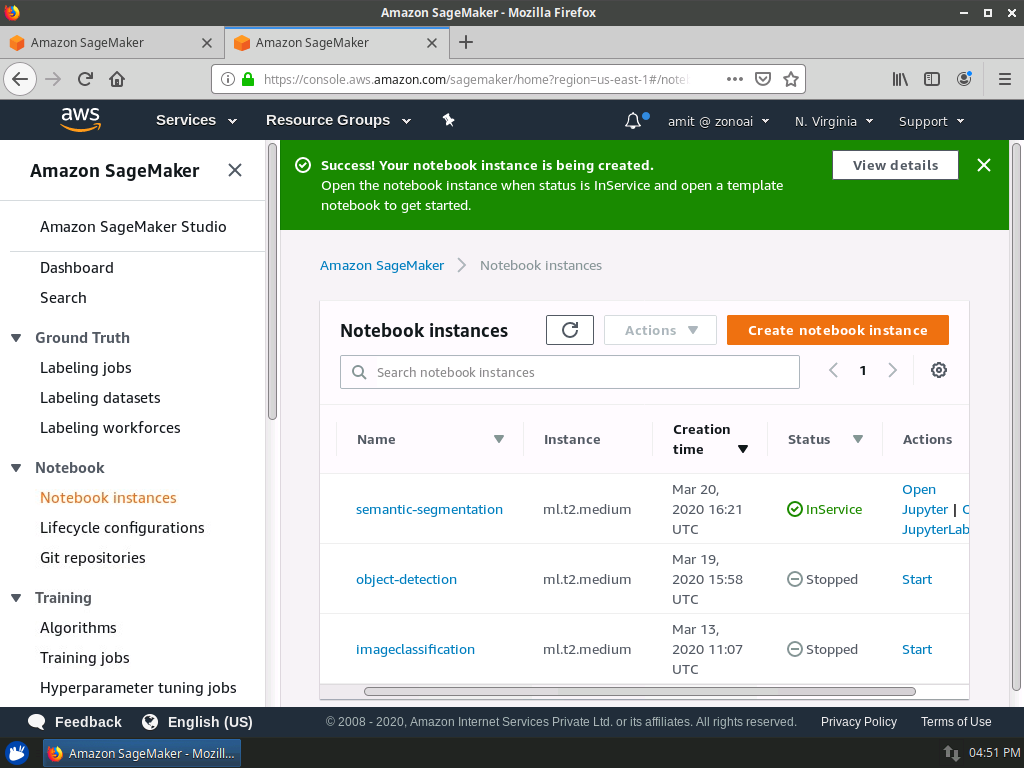The width and height of the screenshot is (1024, 768).
Task: Collapse the Notebook section in the sidebar
Action: [16, 468]
